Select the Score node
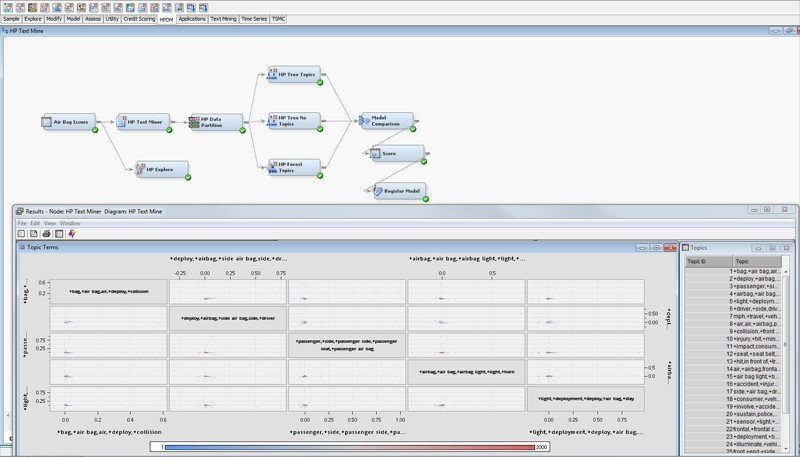The image size is (800, 457). tap(397, 153)
